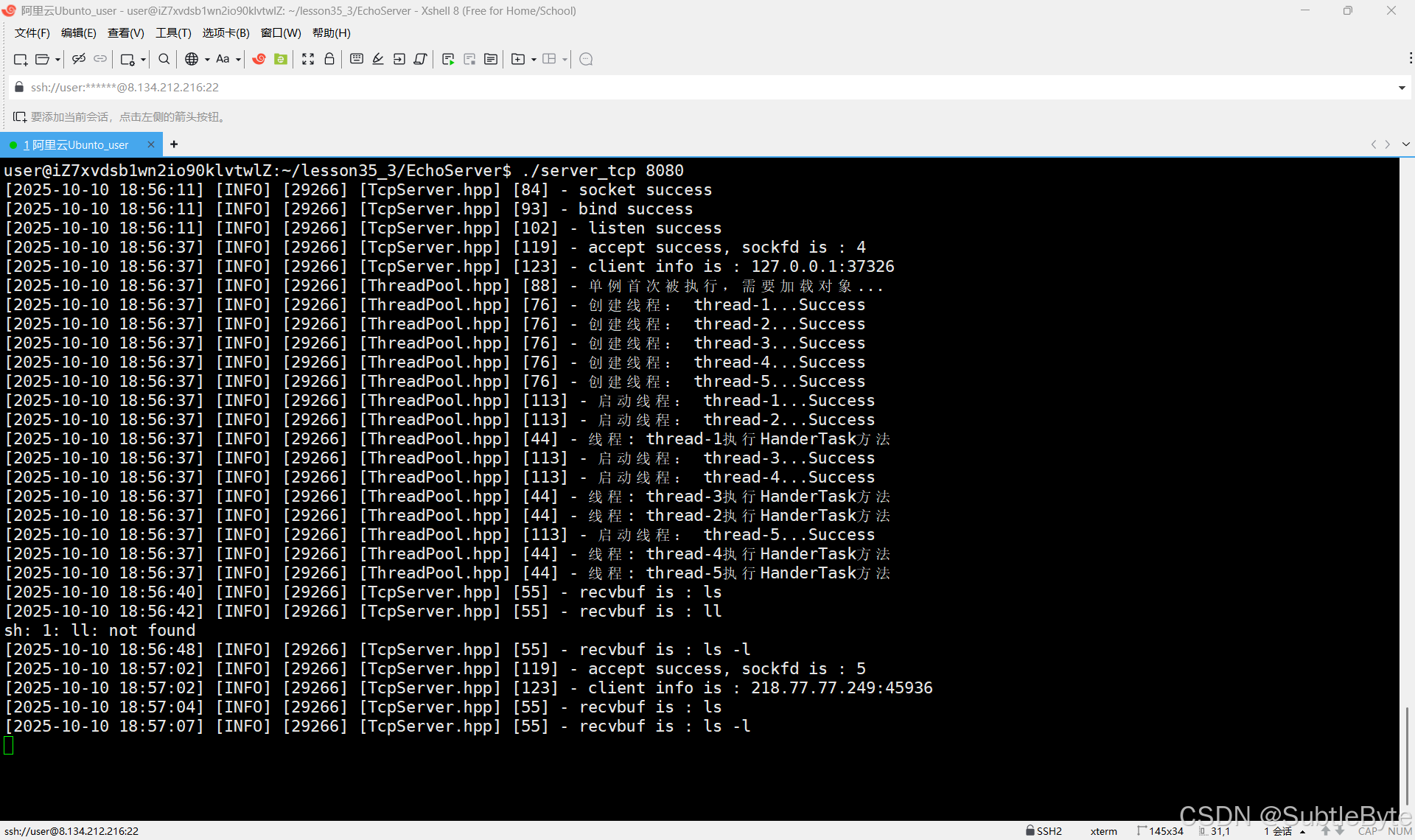Close the 阿里云Ubuntu_user tab
This screenshot has height=840, width=1415.
(151, 144)
